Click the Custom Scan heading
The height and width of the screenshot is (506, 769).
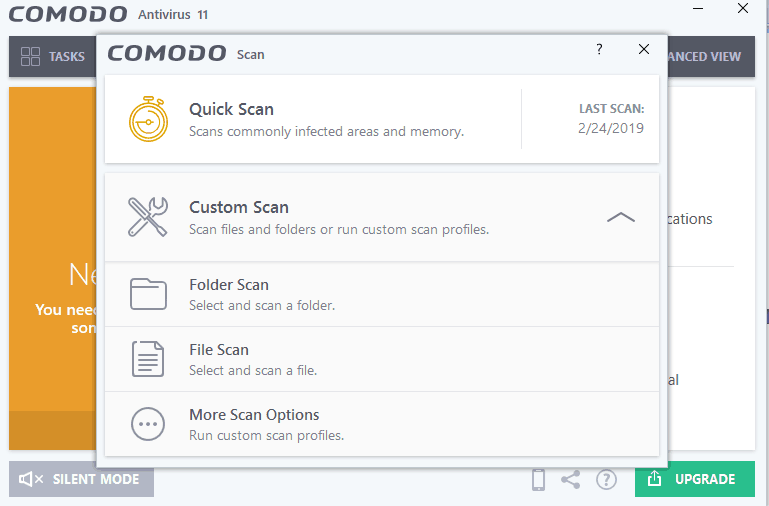(239, 207)
